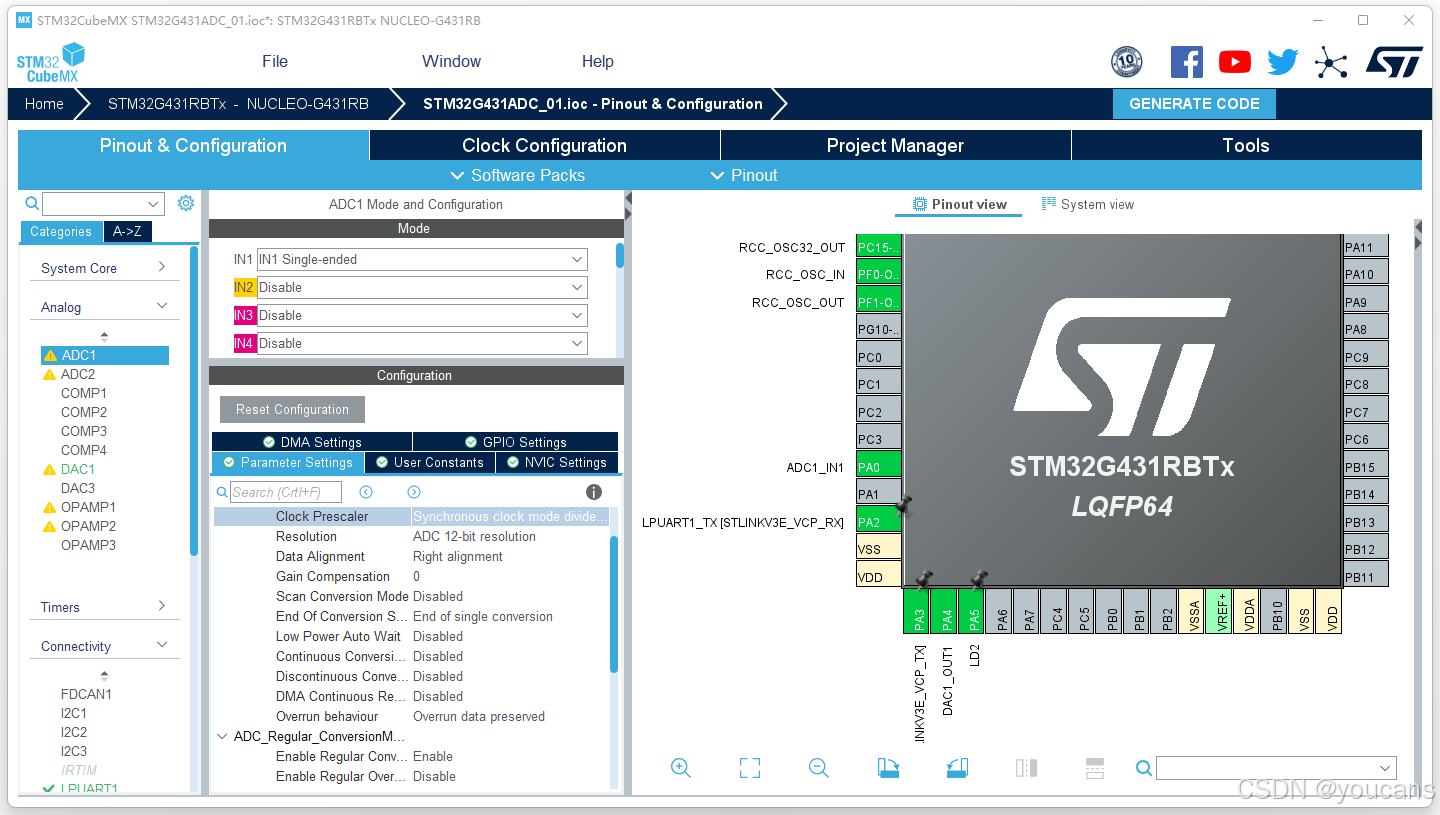1440x815 pixels.
Task: Click the ST logo in header
Action: [x=1394, y=61]
